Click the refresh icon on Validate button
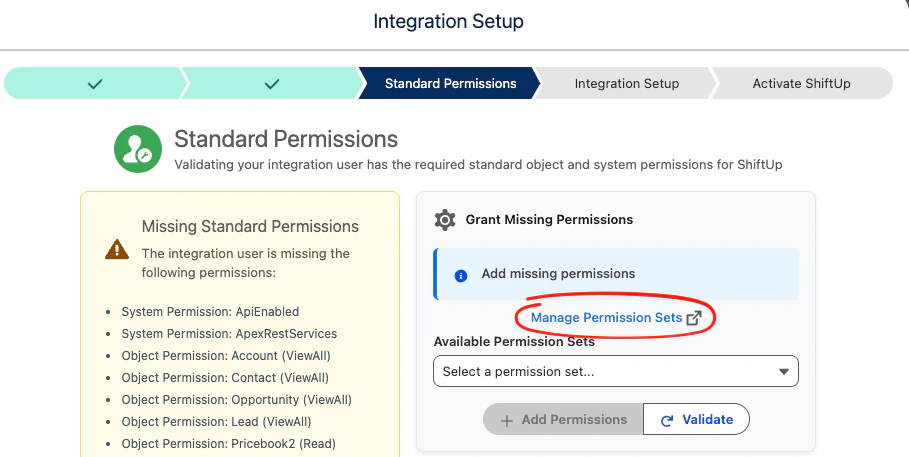Screen dimensions: 909x457 pyautogui.click(x=667, y=420)
